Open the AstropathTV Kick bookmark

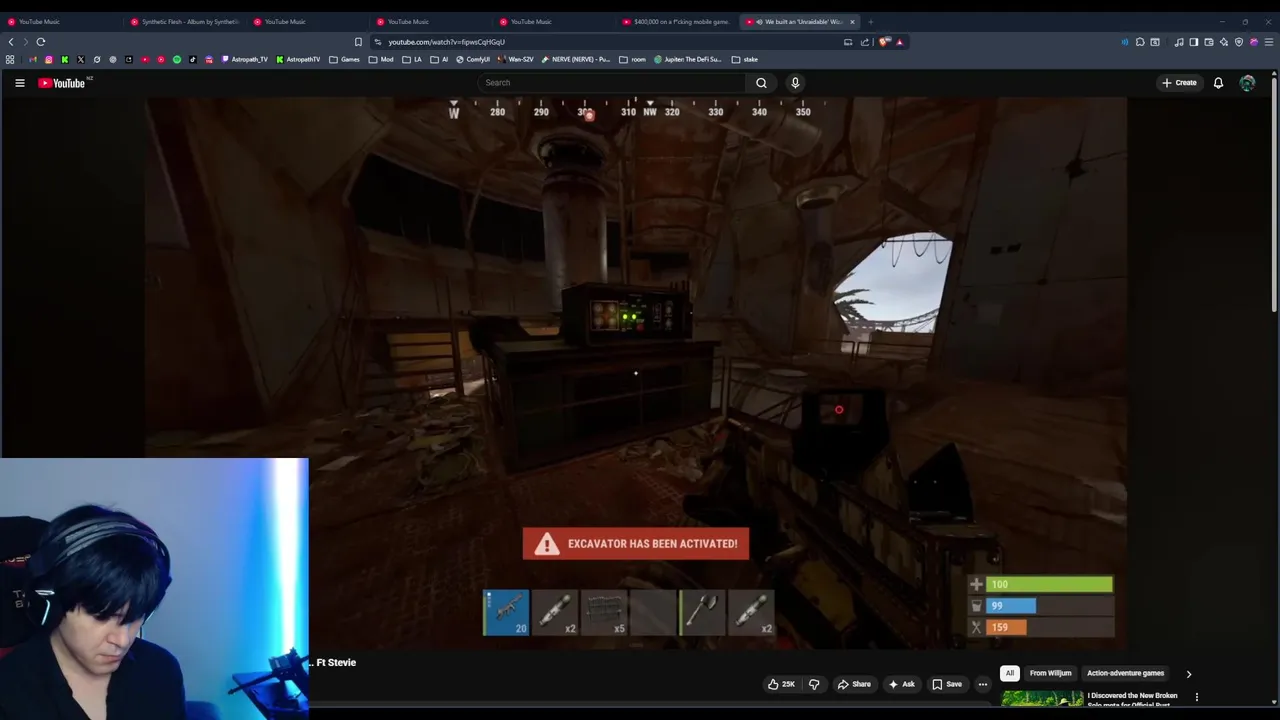[x=298, y=59]
